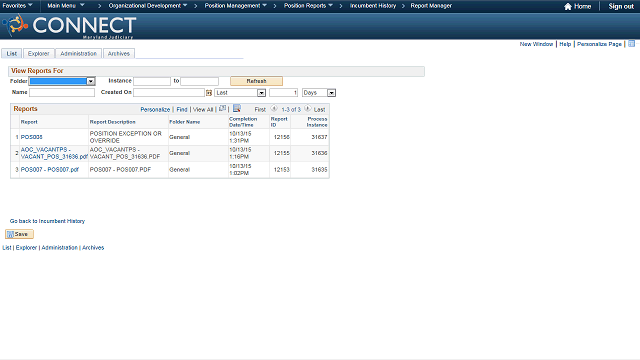Click Find link in Reports header

pos(182,109)
